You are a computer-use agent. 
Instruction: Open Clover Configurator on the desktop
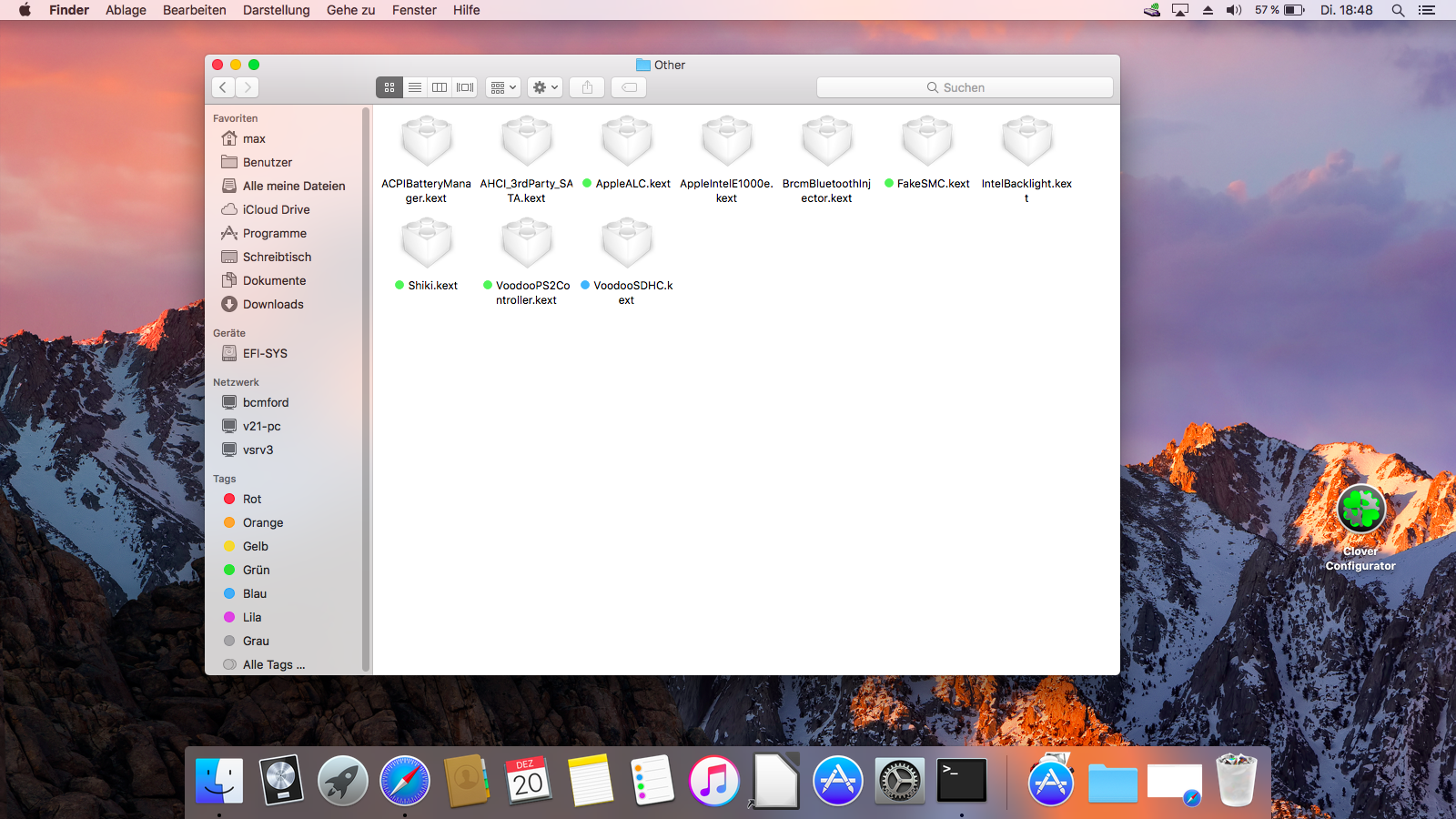(1360, 510)
